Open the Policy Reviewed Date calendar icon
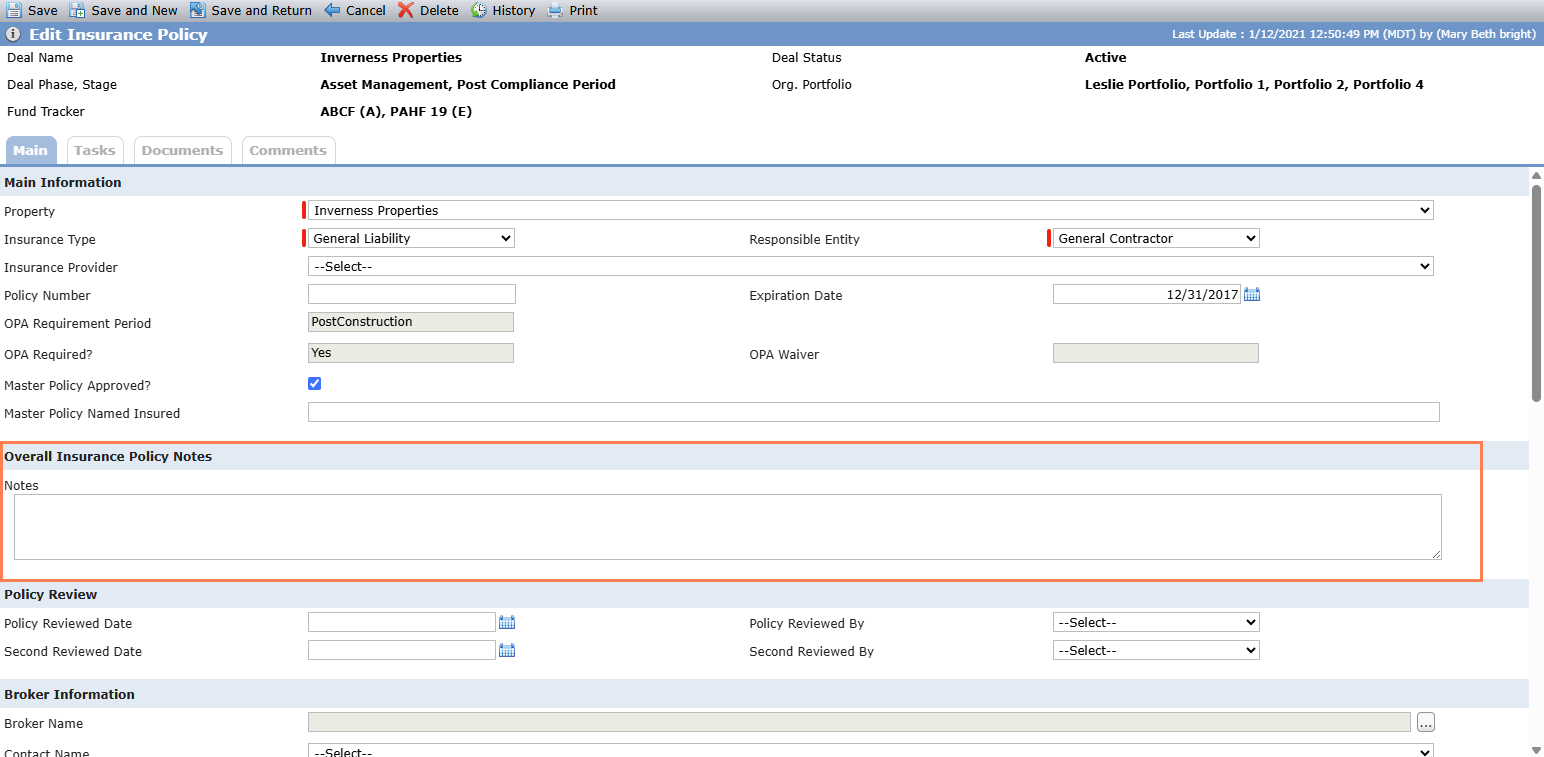The width and height of the screenshot is (1544, 757). (507, 622)
